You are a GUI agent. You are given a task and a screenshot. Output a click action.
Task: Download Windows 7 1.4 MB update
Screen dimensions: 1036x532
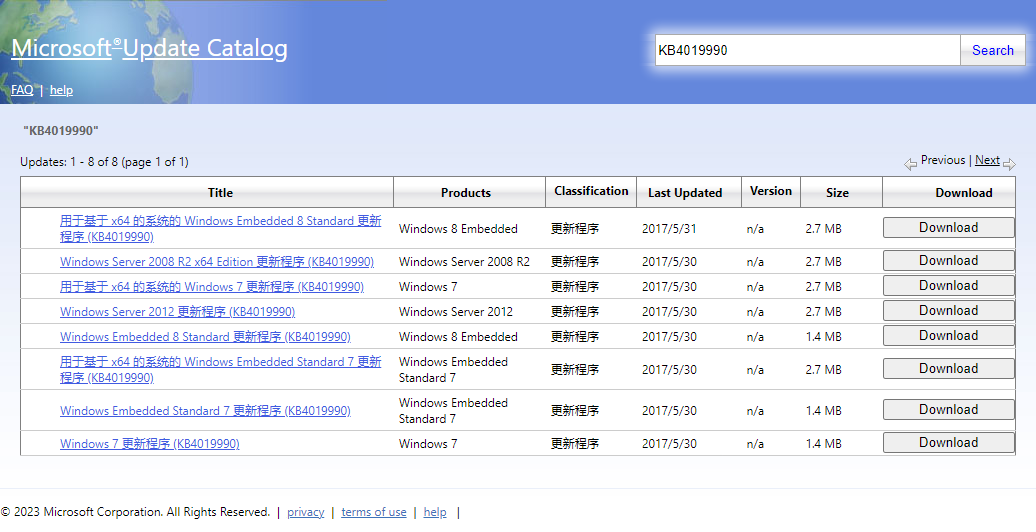948,443
